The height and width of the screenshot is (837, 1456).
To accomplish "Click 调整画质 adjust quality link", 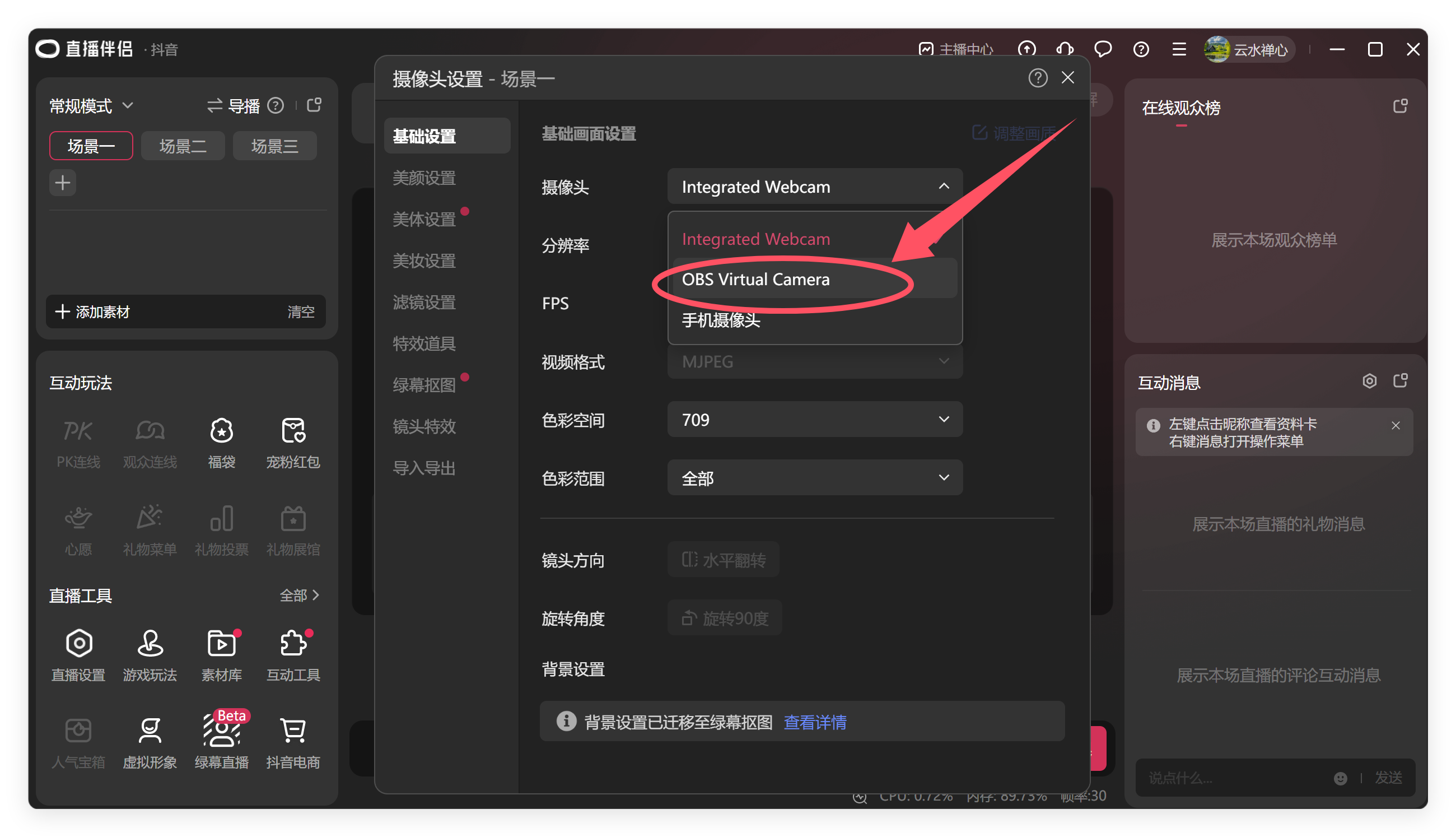I will pos(1015,133).
